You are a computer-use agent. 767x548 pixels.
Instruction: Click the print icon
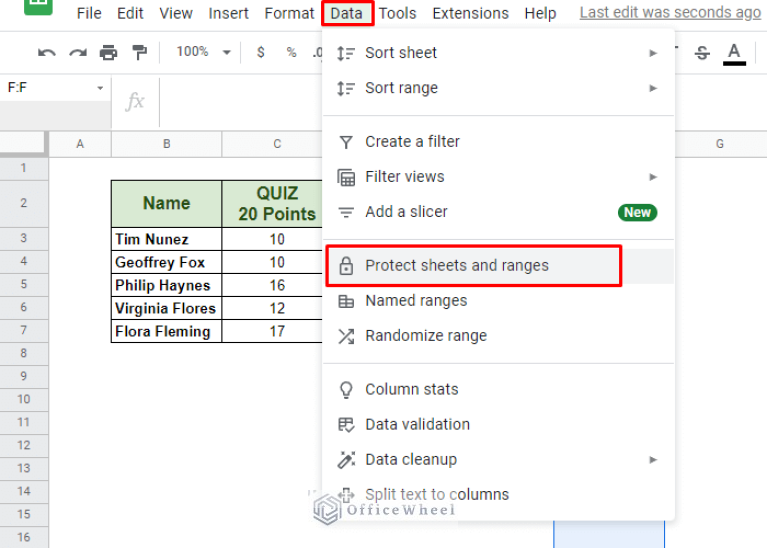[109, 52]
